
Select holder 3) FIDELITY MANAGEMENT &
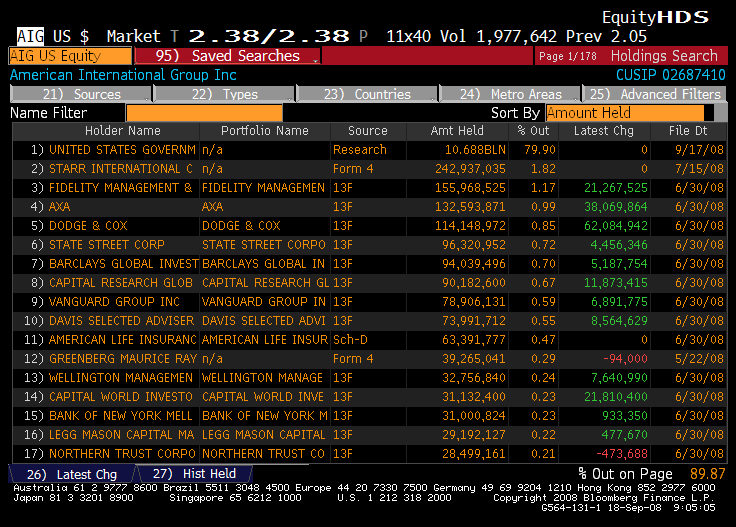click(111, 188)
